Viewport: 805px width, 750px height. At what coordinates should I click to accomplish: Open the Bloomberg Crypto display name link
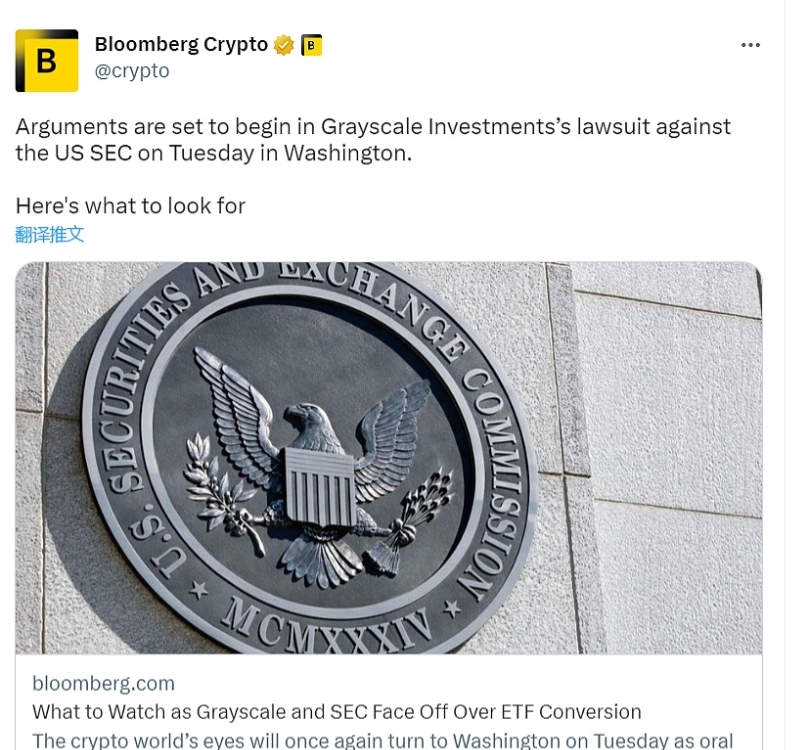tap(181, 45)
